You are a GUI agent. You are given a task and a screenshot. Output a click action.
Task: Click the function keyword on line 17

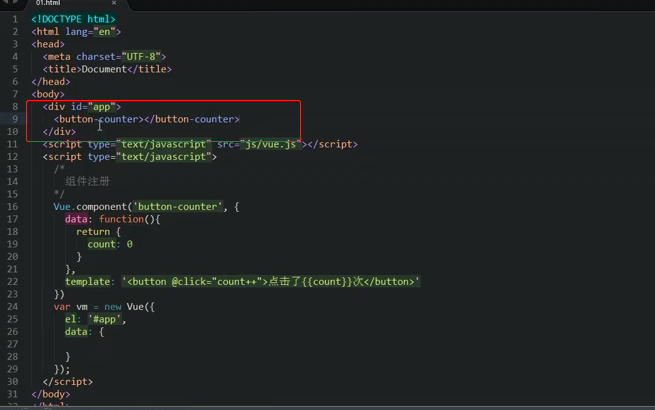coord(121,219)
